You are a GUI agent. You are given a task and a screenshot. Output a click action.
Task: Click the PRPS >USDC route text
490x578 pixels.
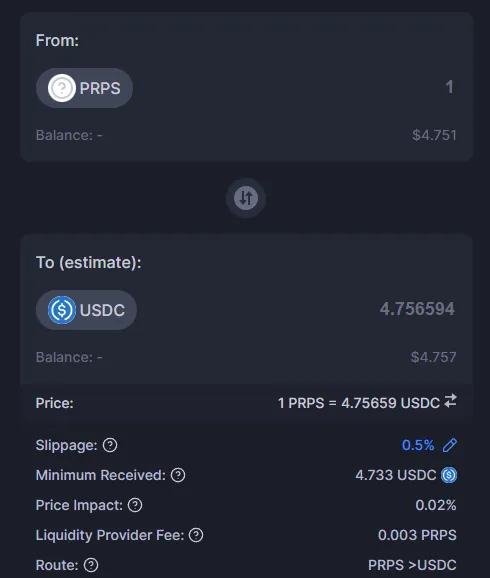click(x=412, y=565)
